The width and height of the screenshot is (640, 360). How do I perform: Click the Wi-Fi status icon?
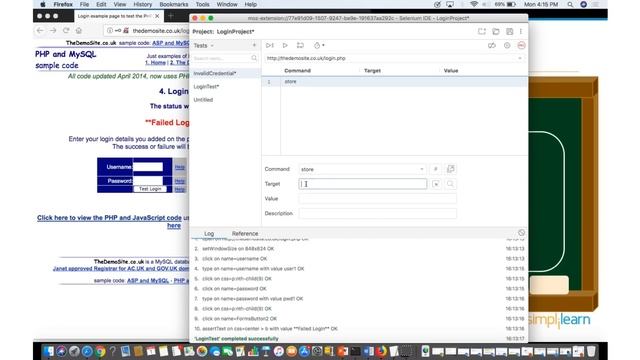click(473, 4)
